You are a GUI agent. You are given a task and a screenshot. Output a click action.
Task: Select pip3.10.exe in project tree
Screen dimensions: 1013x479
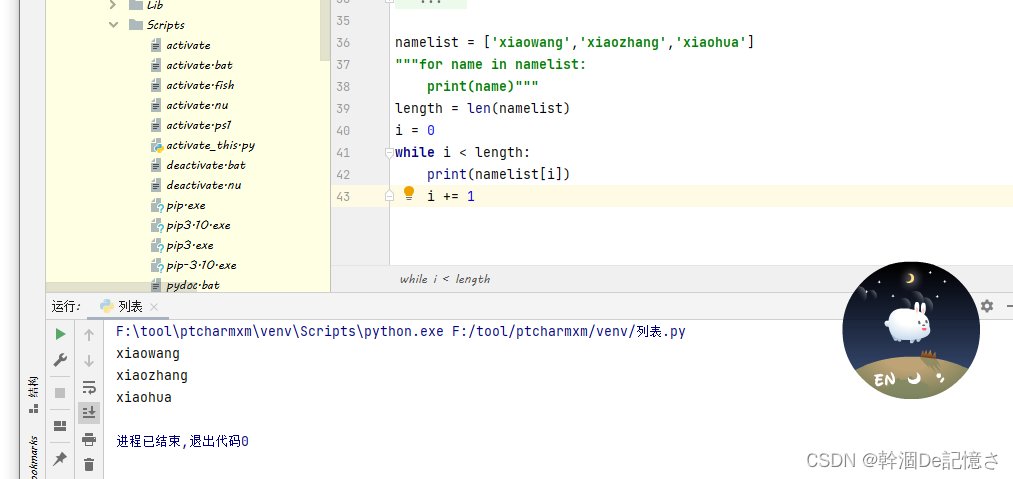198,226
